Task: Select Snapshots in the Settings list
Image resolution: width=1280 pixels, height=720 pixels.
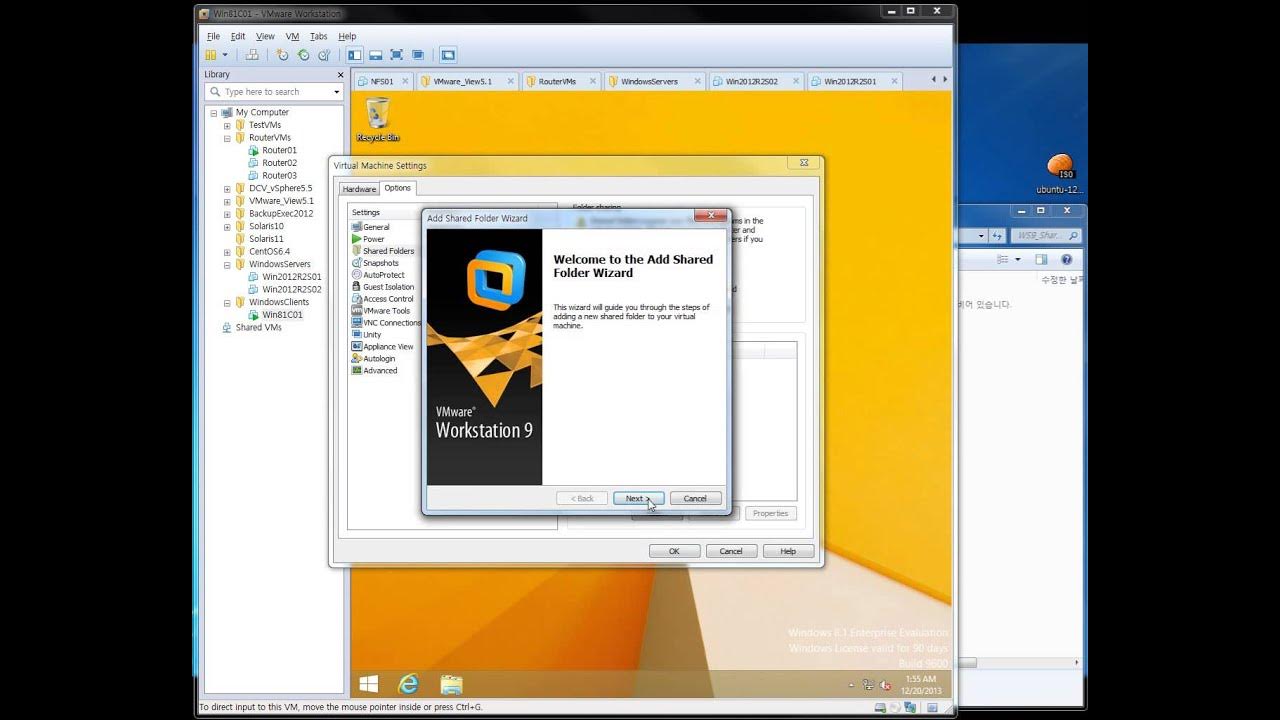Action: pyautogui.click(x=380, y=263)
